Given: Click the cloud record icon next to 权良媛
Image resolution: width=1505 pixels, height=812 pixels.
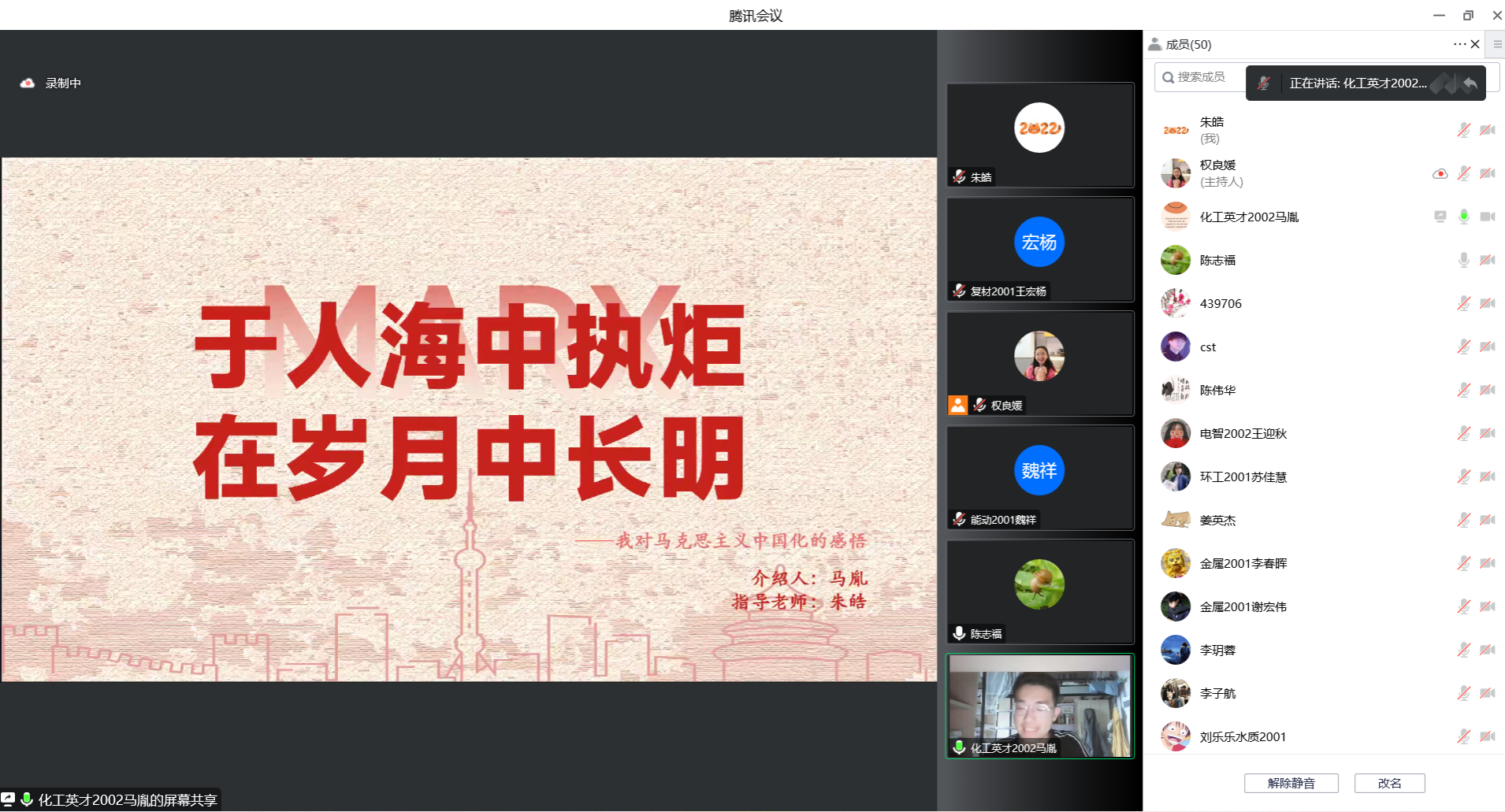Looking at the screenshot, I should click(x=1440, y=173).
